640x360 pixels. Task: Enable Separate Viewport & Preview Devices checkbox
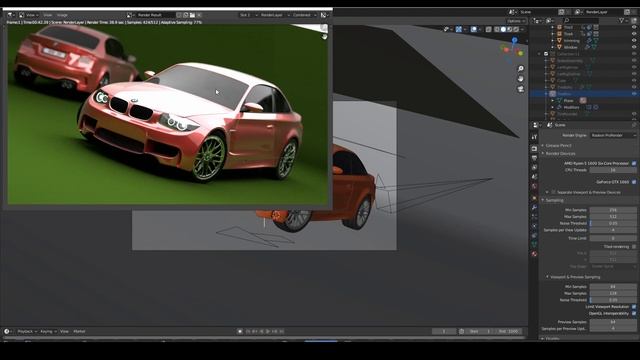tap(553, 192)
